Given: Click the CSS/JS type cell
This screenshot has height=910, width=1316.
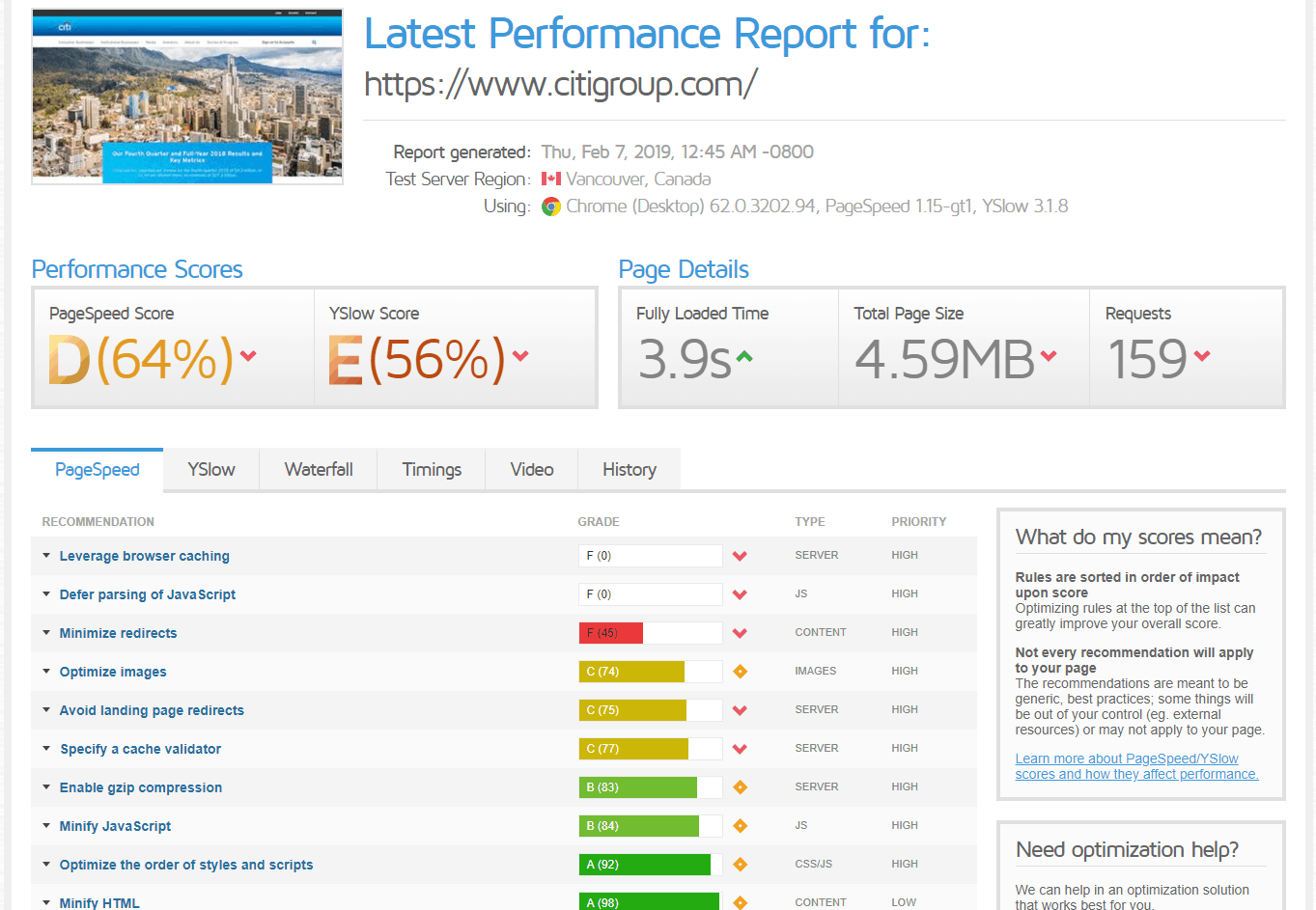Looking at the screenshot, I should click(814, 864).
